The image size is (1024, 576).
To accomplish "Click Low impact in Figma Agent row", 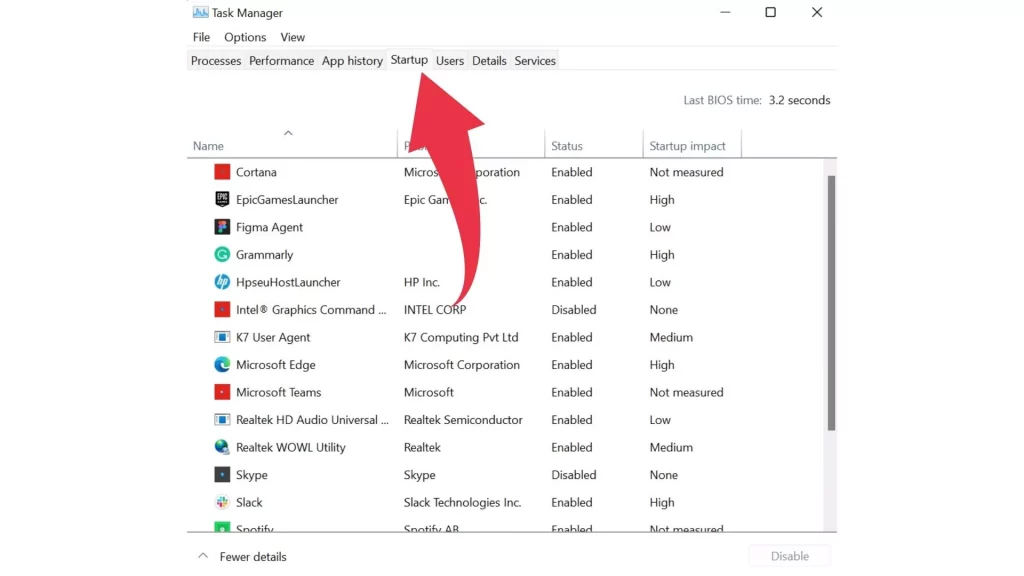I will tap(660, 227).
